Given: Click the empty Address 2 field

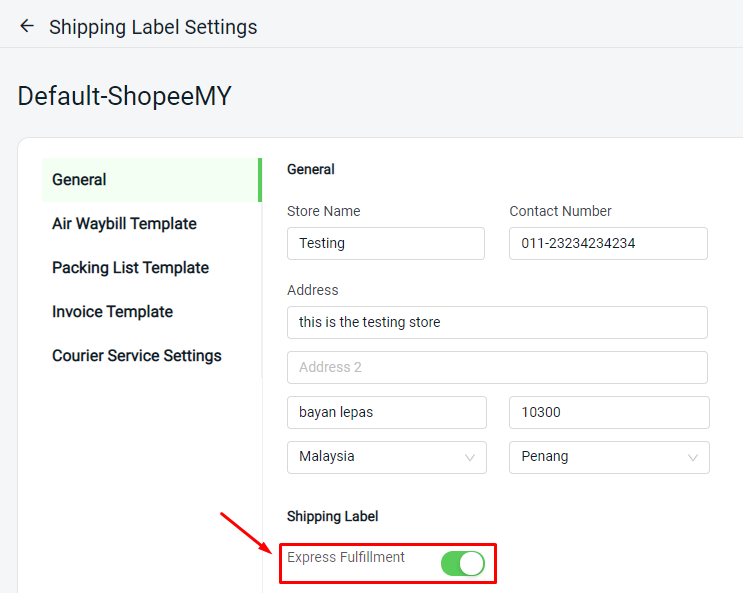Looking at the screenshot, I should point(497,367).
